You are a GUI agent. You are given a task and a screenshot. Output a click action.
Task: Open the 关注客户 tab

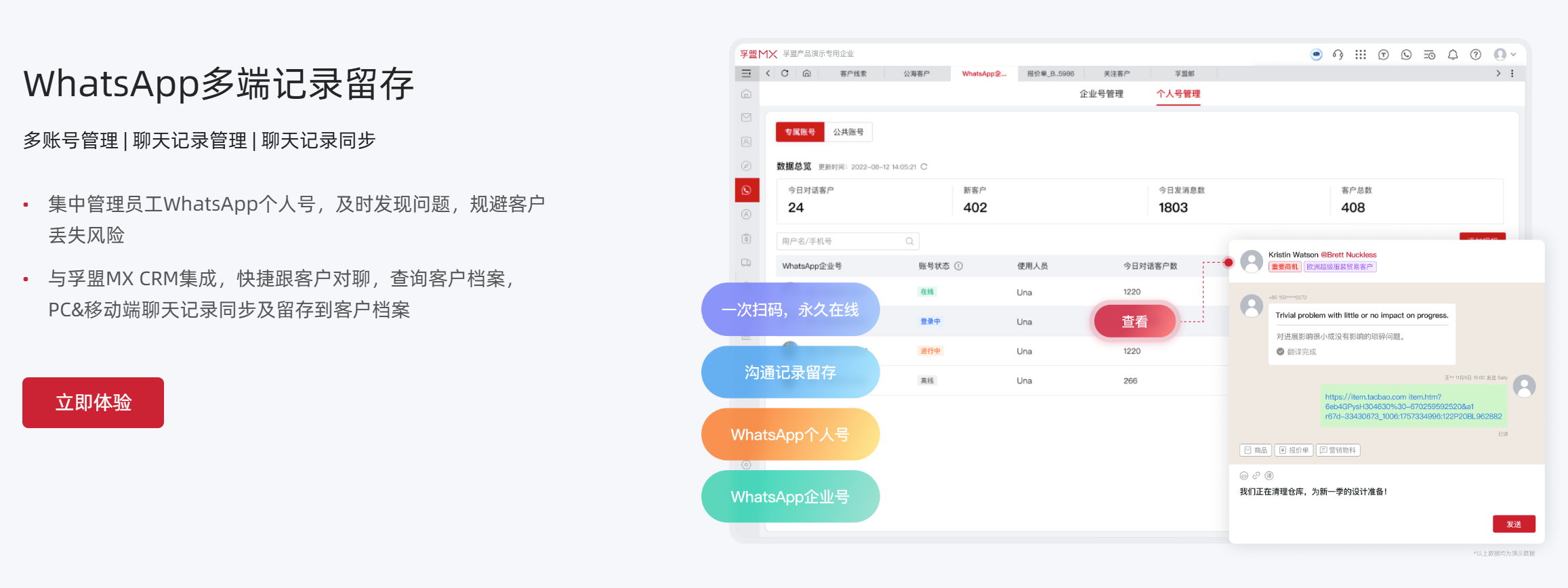[1117, 73]
